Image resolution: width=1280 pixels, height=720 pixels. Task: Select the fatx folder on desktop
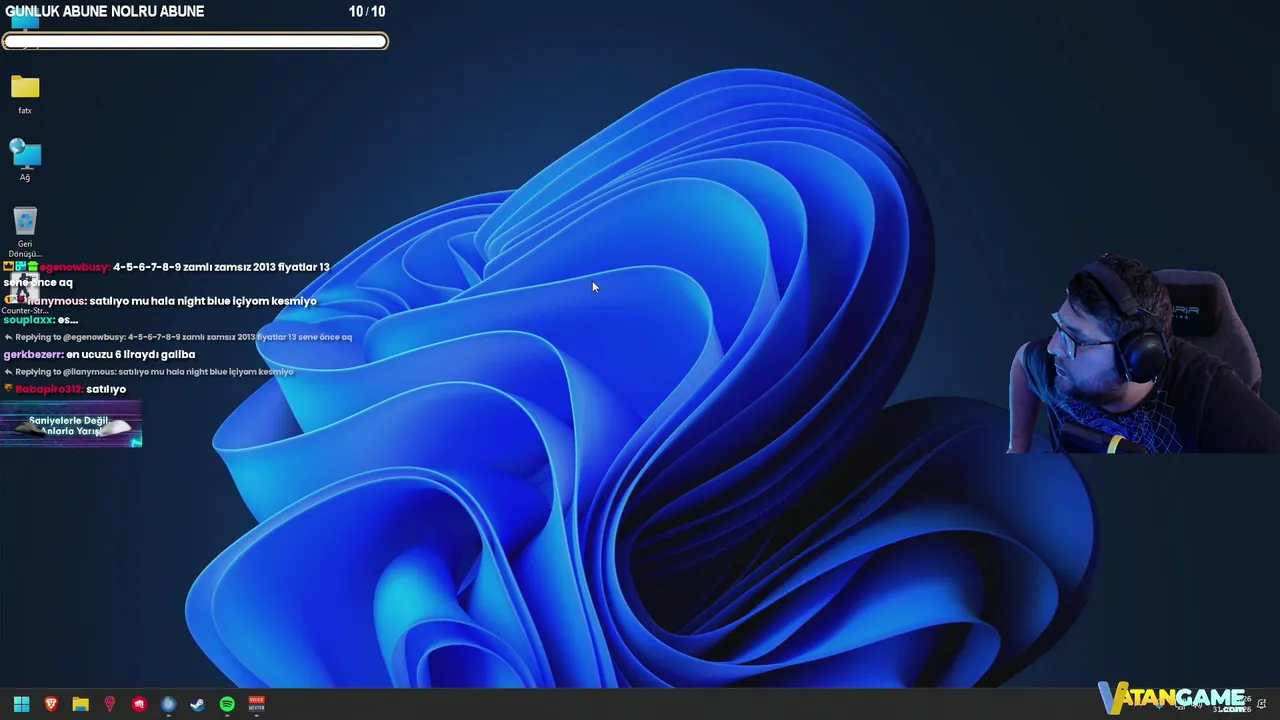pyautogui.click(x=25, y=95)
